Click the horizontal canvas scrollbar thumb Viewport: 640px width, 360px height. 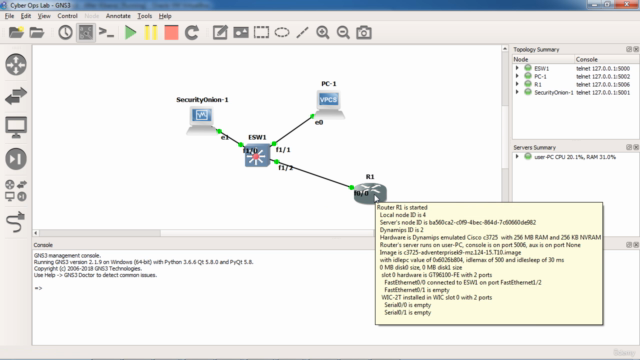pyautogui.click(x=100, y=233)
